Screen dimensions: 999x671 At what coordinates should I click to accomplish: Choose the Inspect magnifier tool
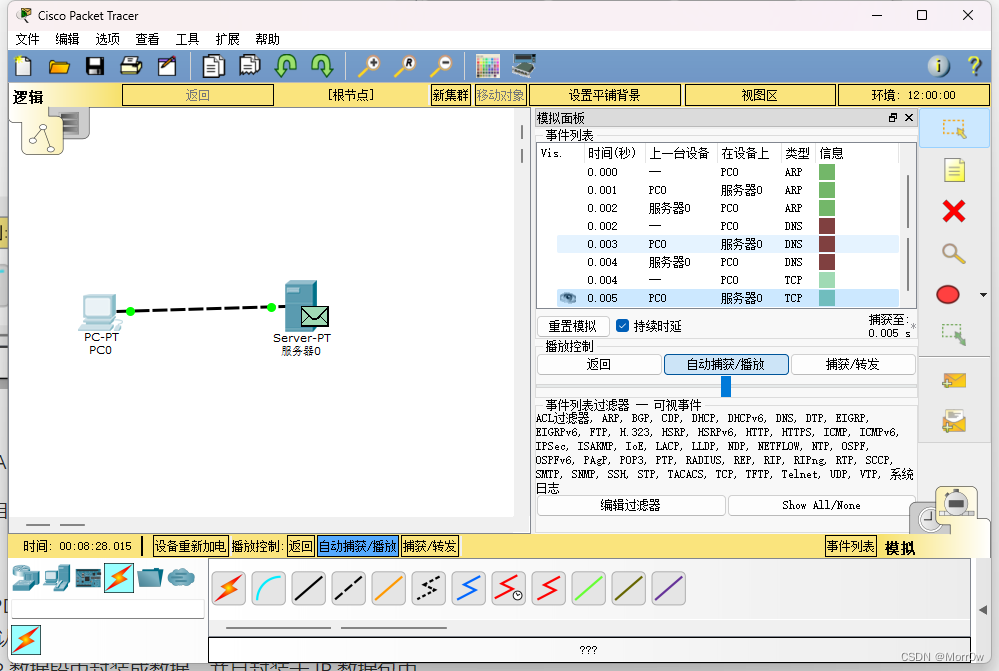click(953, 254)
